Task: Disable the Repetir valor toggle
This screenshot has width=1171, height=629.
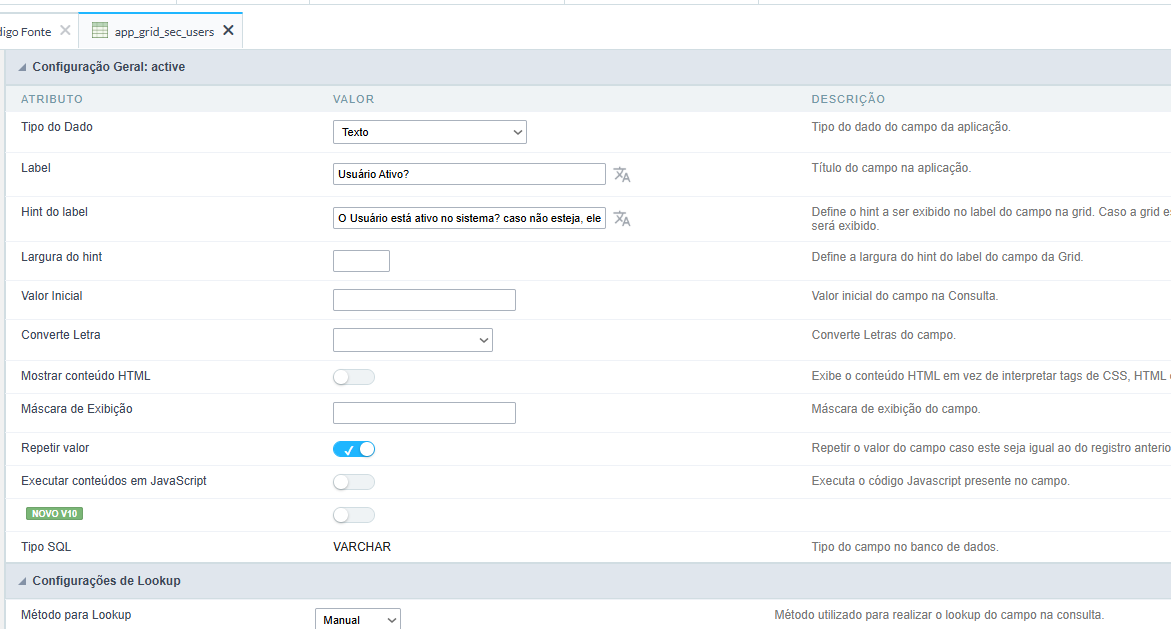Action: [x=354, y=449]
